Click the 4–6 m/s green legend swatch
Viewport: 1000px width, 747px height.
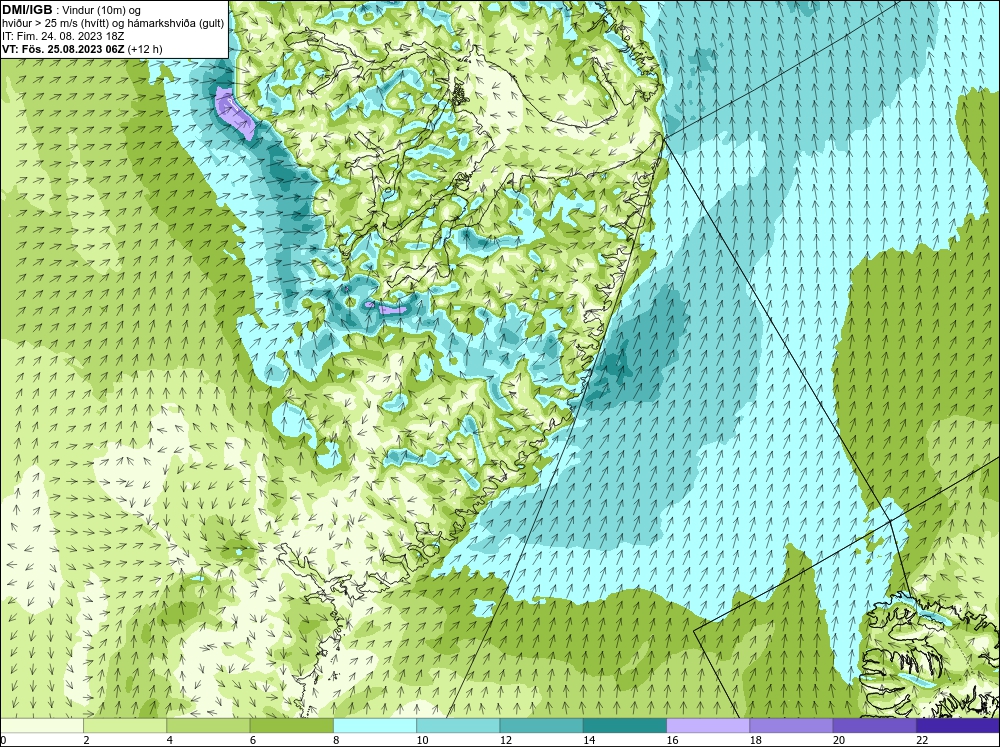point(208,725)
